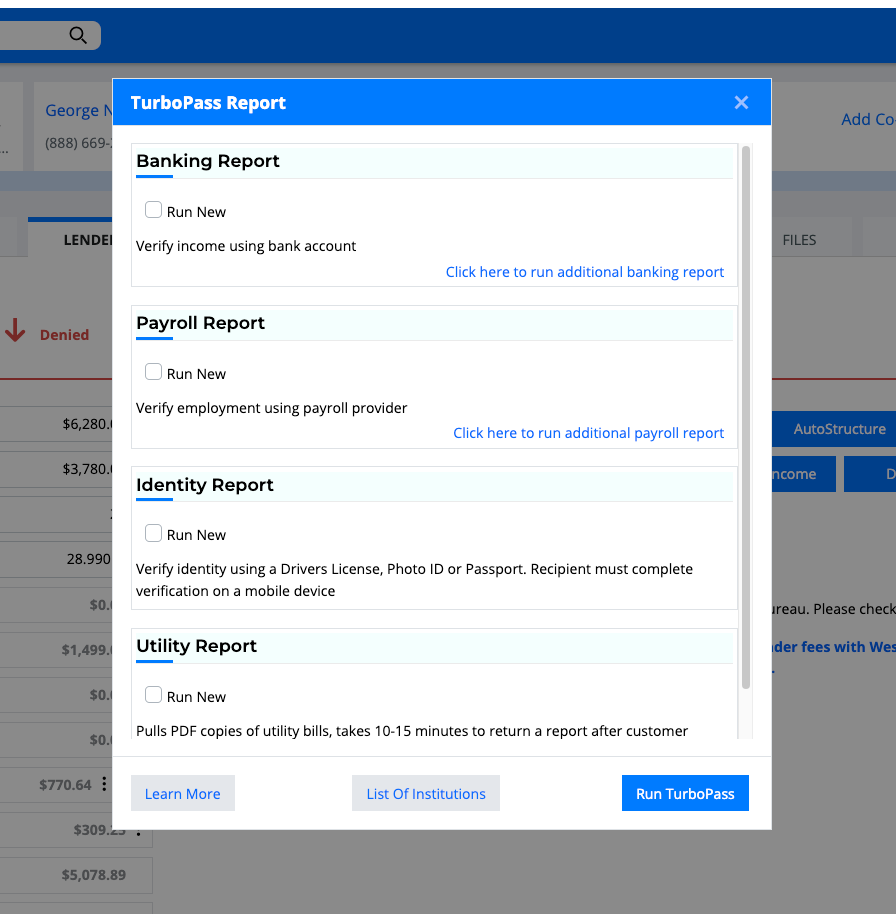Screen dimensions: 896x914
Task: Open three-dot menu beside $770.64
Action: pyautogui.click(x=104, y=784)
